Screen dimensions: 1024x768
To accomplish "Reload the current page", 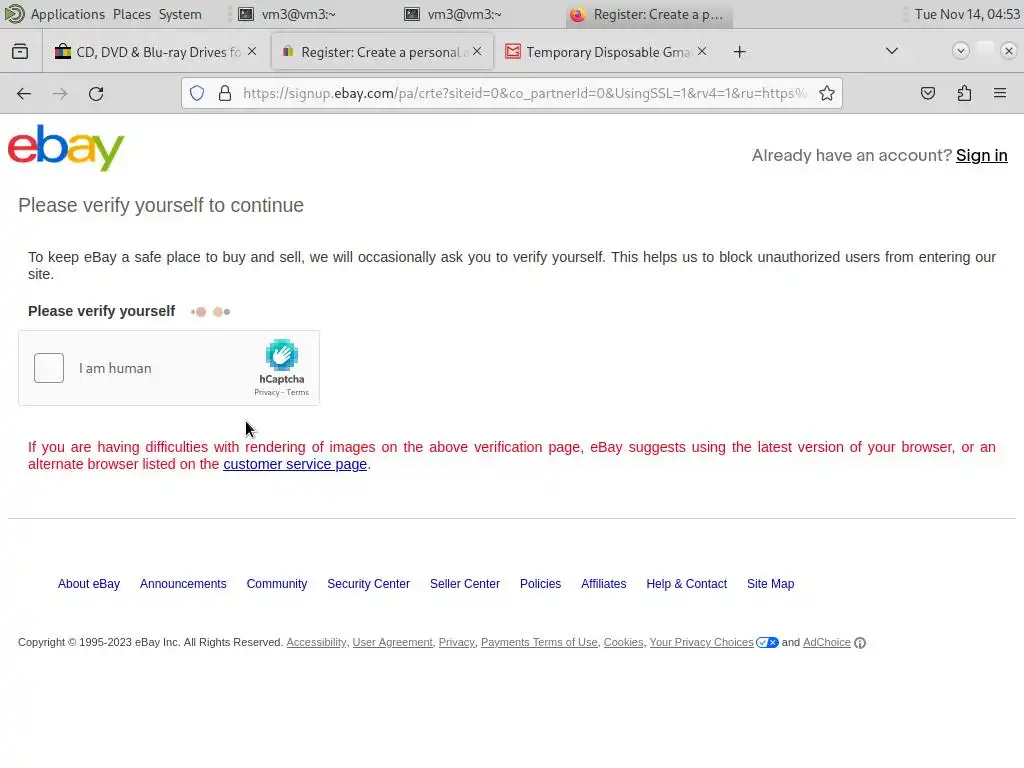I will (x=96, y=93).
